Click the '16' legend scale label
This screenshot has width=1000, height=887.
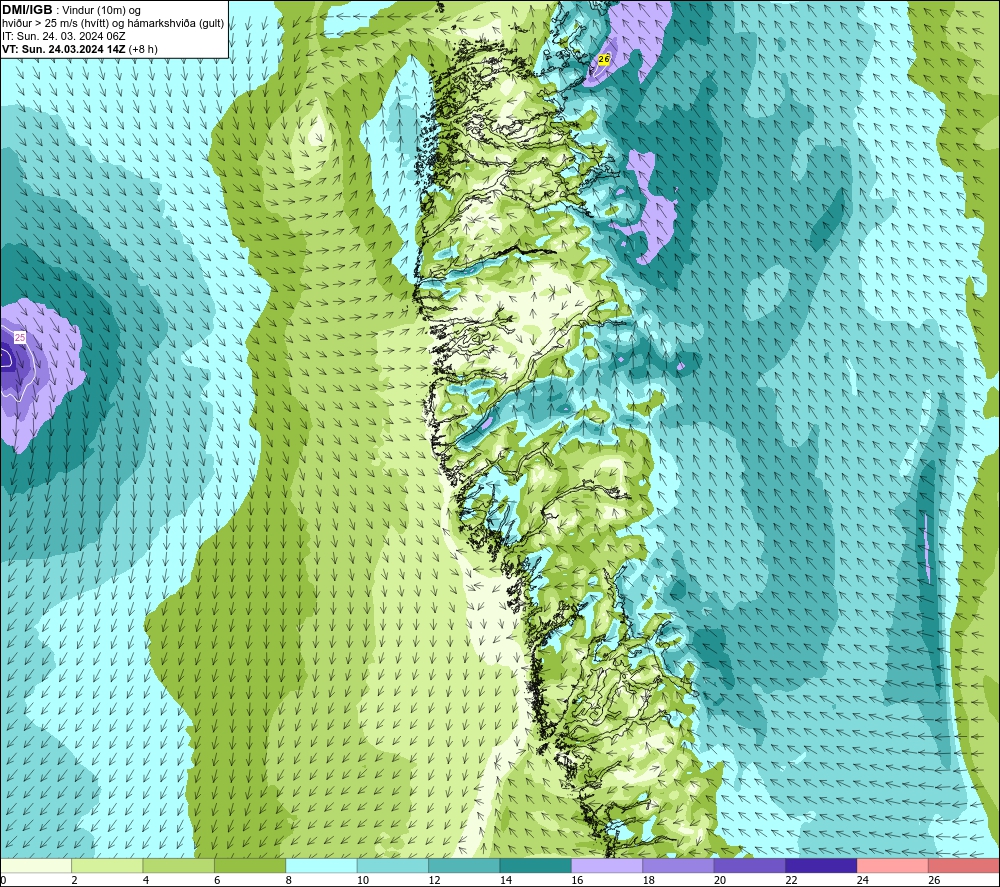[x=577, y=880]
